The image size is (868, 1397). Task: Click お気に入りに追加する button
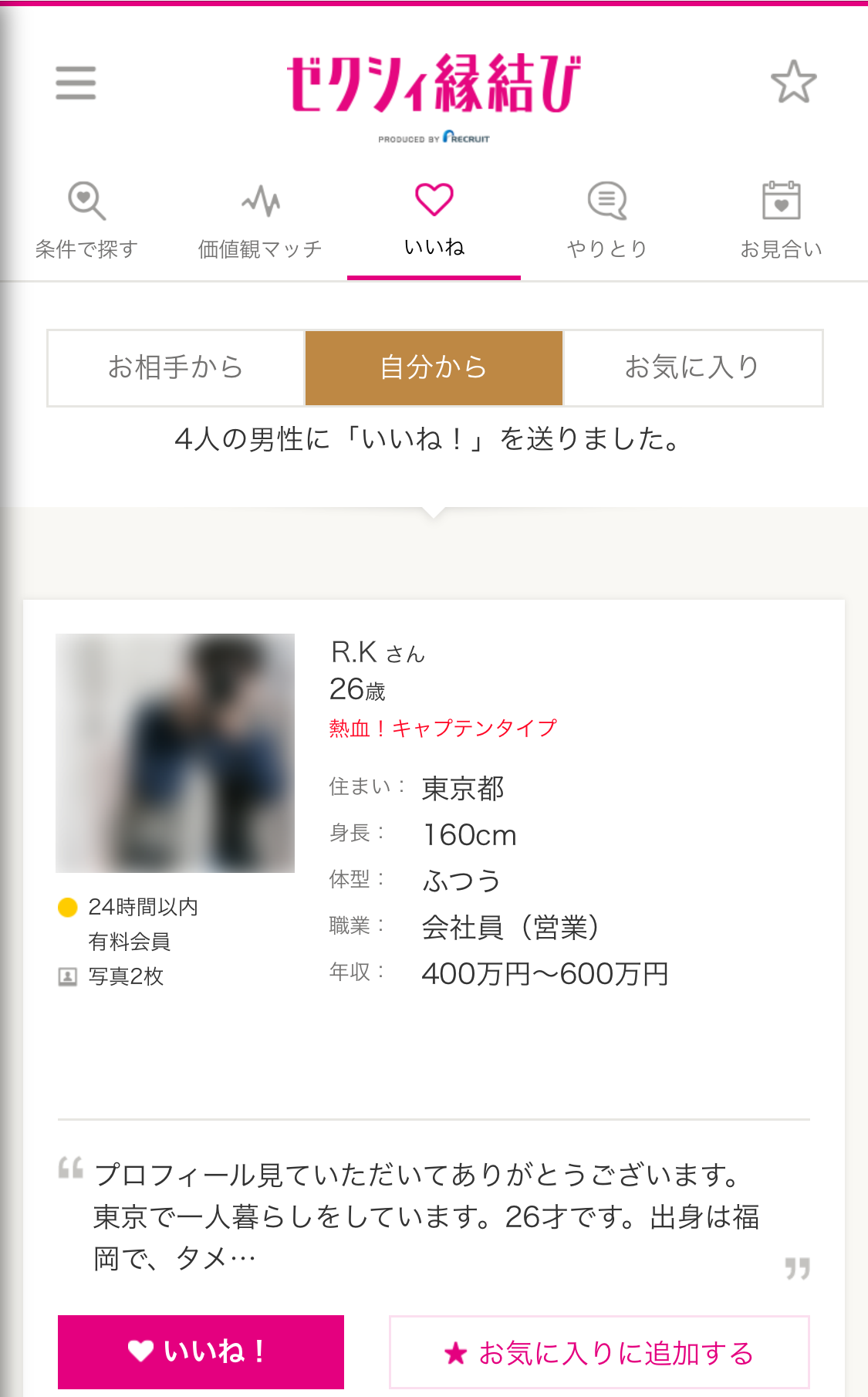click(x=599, y=1352)
